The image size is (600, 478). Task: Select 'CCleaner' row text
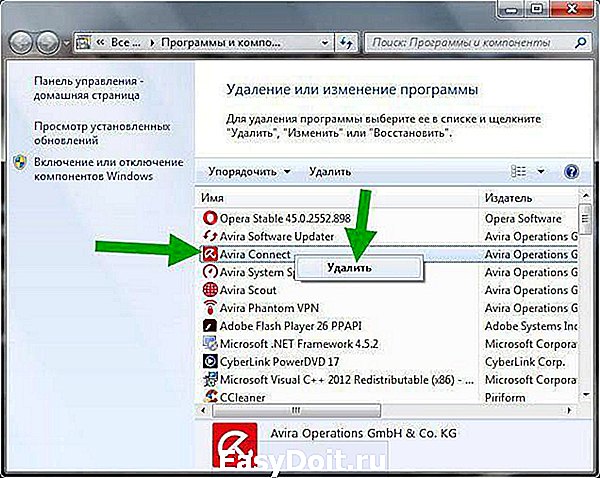(242, 397)
